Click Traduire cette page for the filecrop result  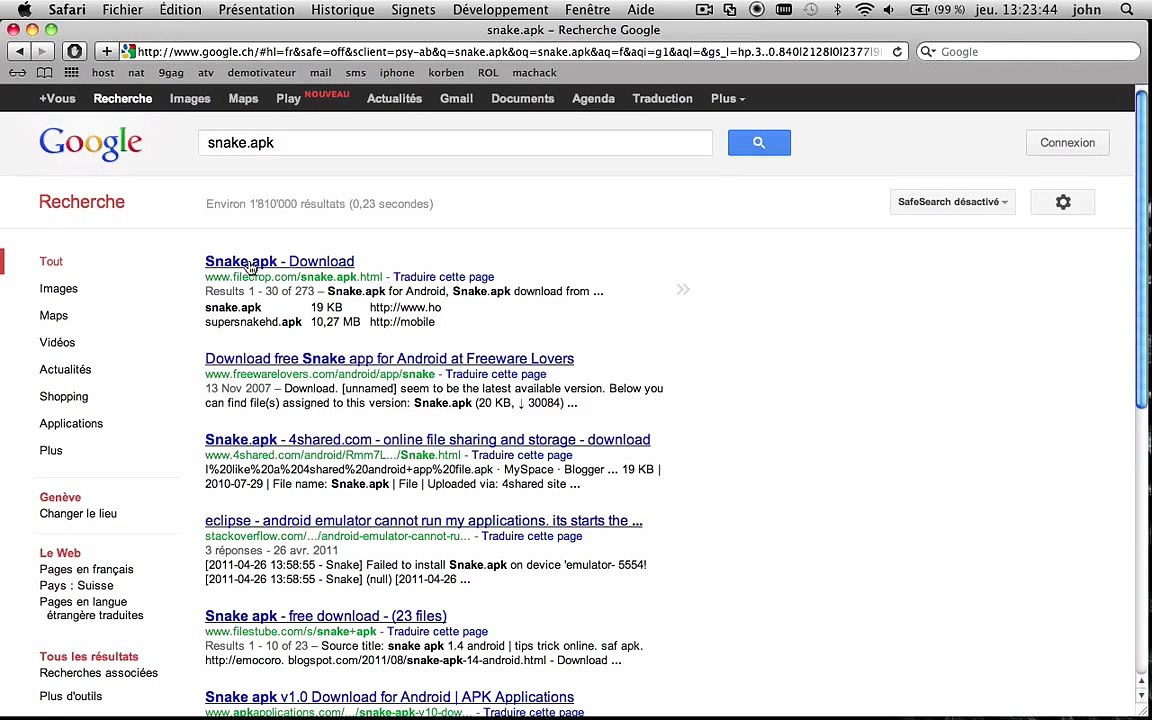click(444, 277)
